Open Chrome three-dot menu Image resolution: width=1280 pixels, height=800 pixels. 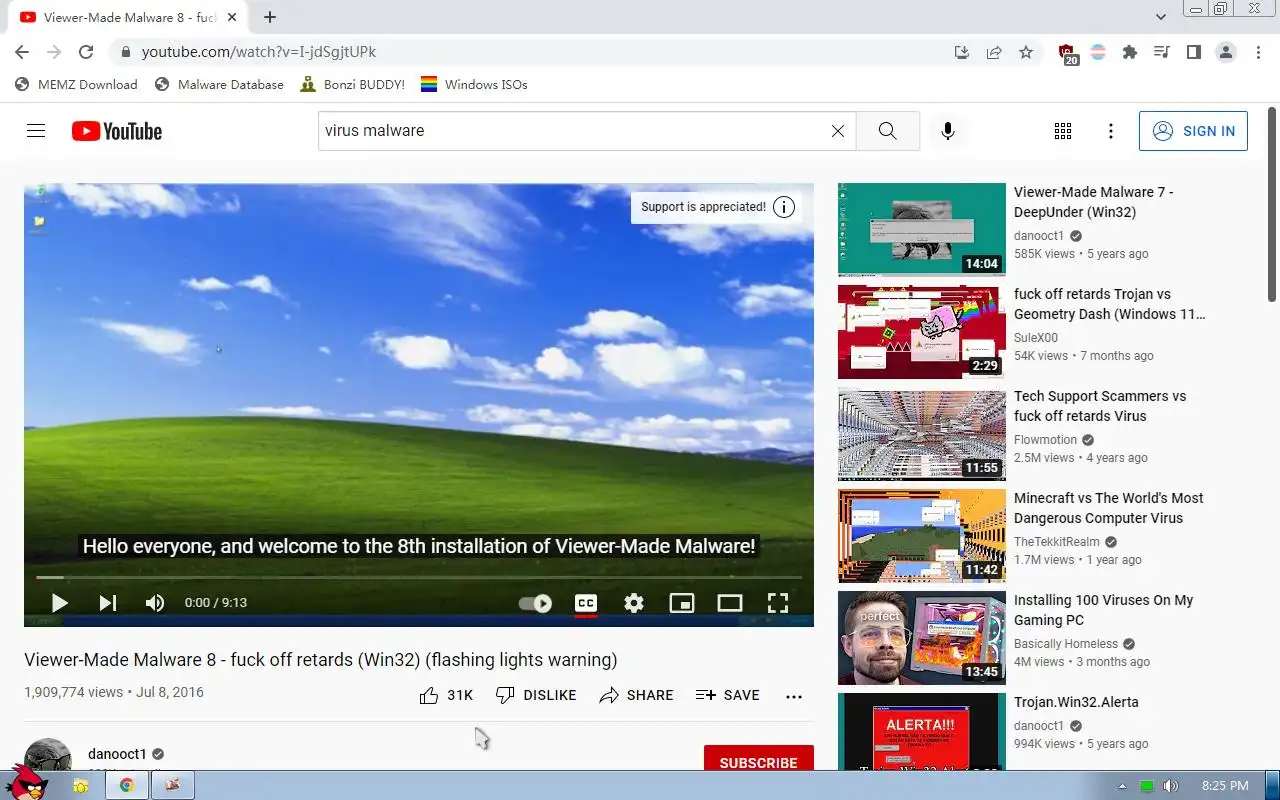point(1258,52)
